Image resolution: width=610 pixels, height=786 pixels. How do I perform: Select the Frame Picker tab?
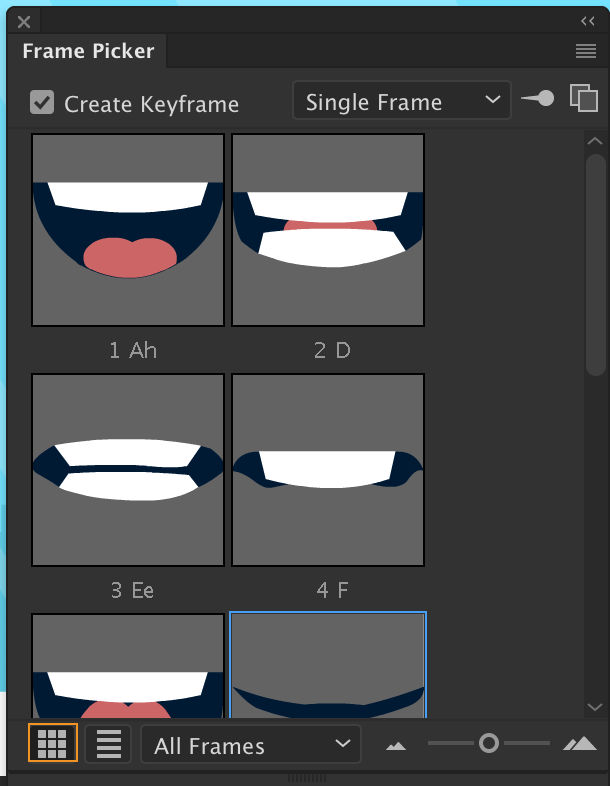88,51
